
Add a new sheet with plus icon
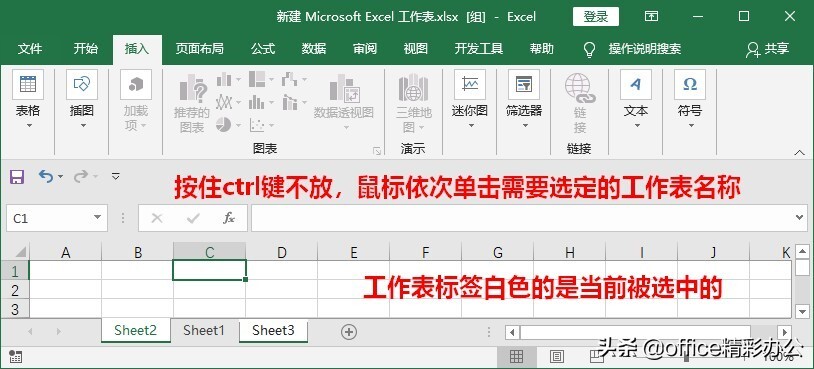(x=349, y=332)
